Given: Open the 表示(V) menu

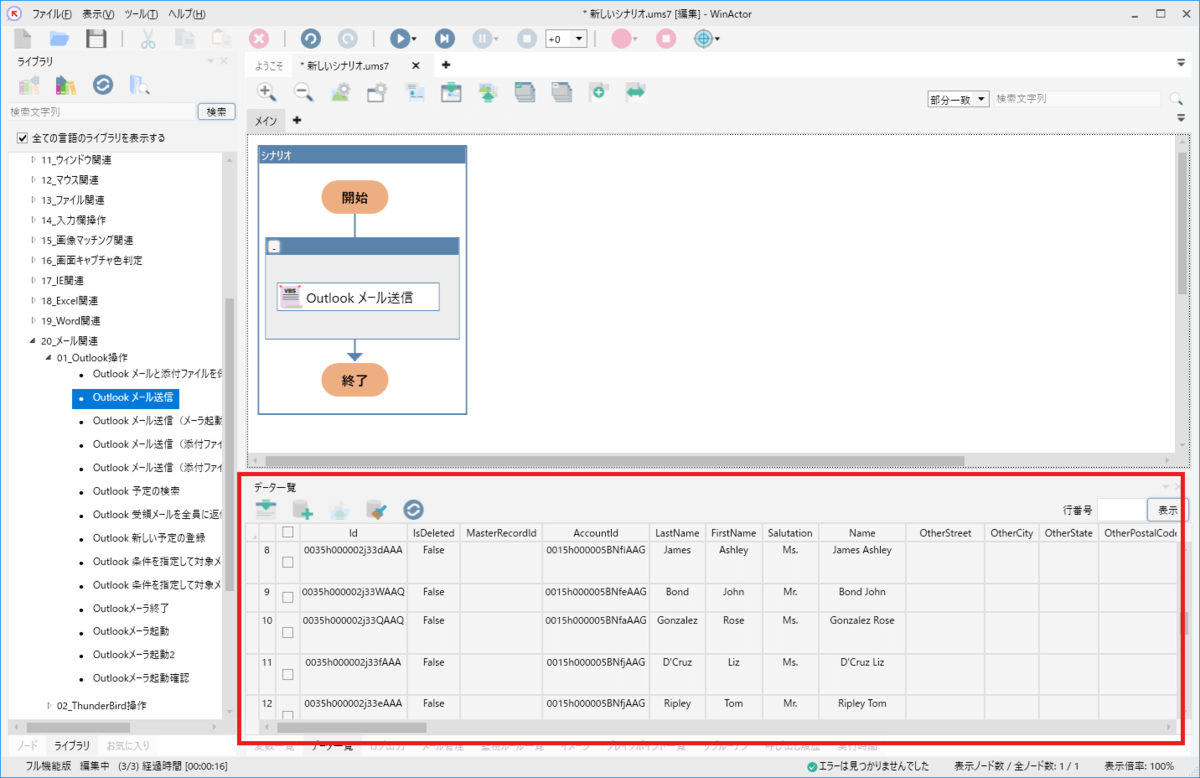Looking at the screenshot, I should coord(97,14).
